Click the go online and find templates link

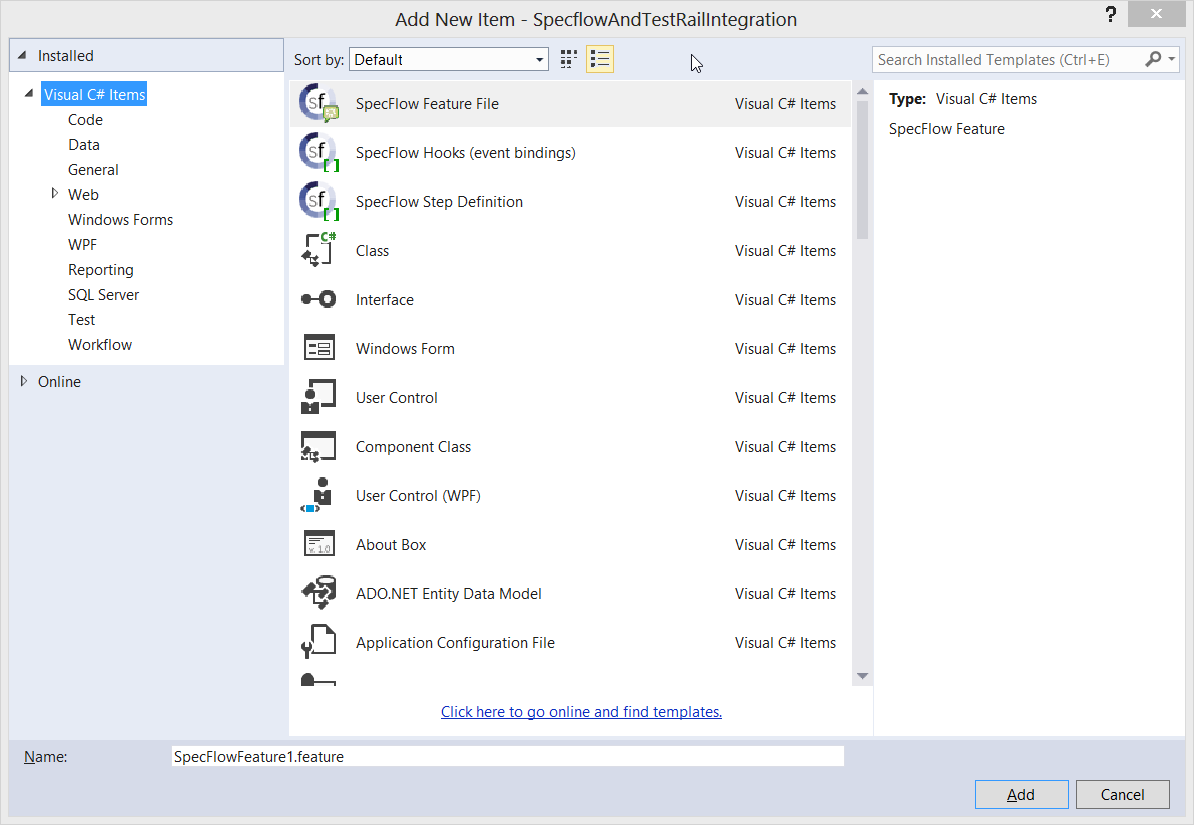coord(581,712)
